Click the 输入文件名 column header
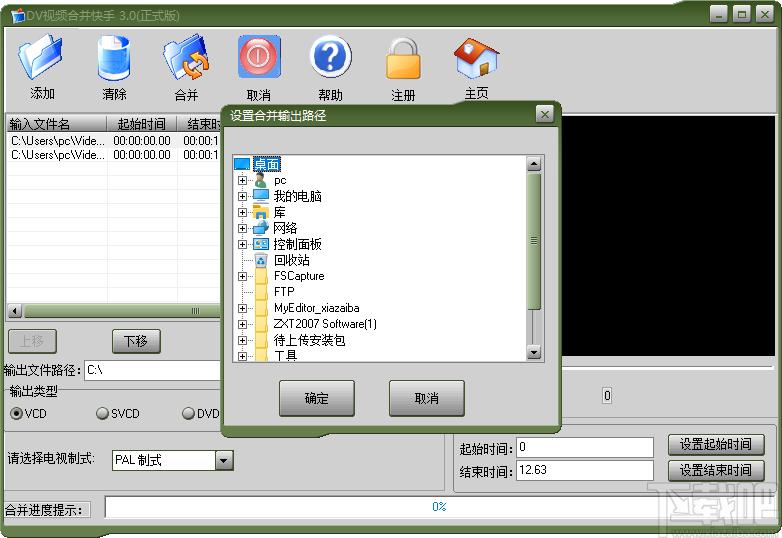 click(x=56, y=123)
